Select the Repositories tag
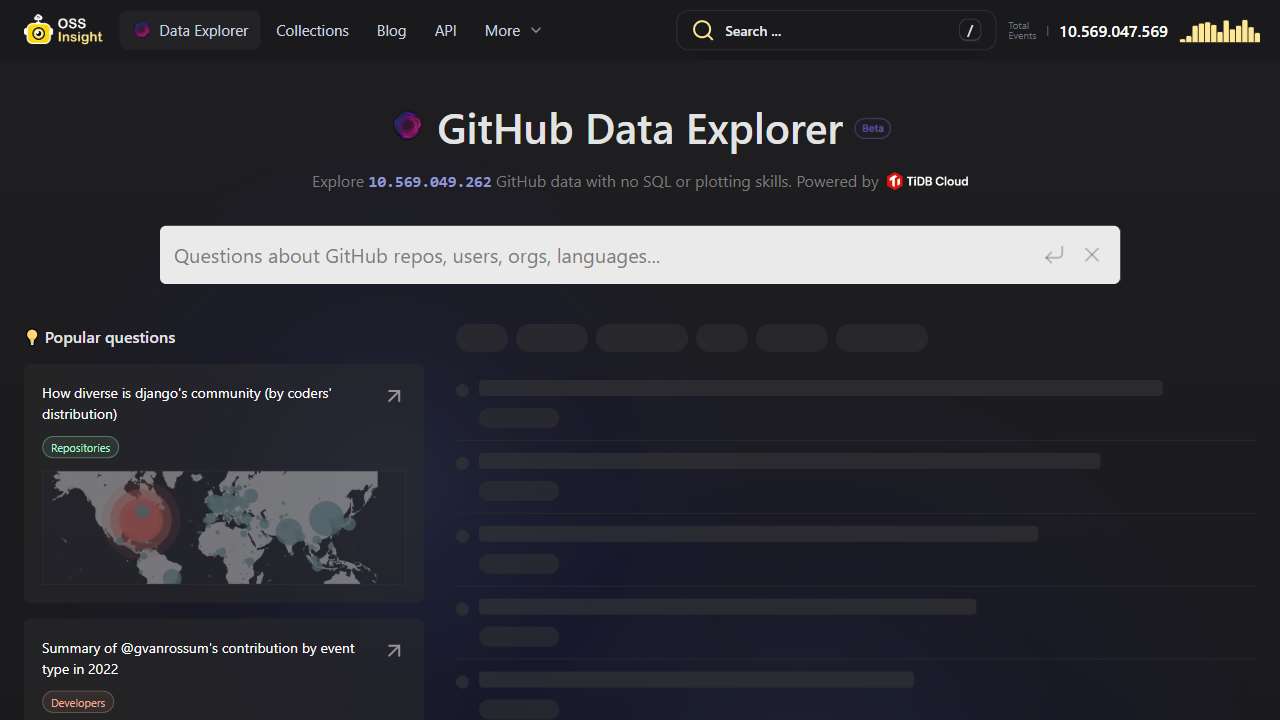The width and height of the screenshot is (1280, 720). (x=80, y=448)
